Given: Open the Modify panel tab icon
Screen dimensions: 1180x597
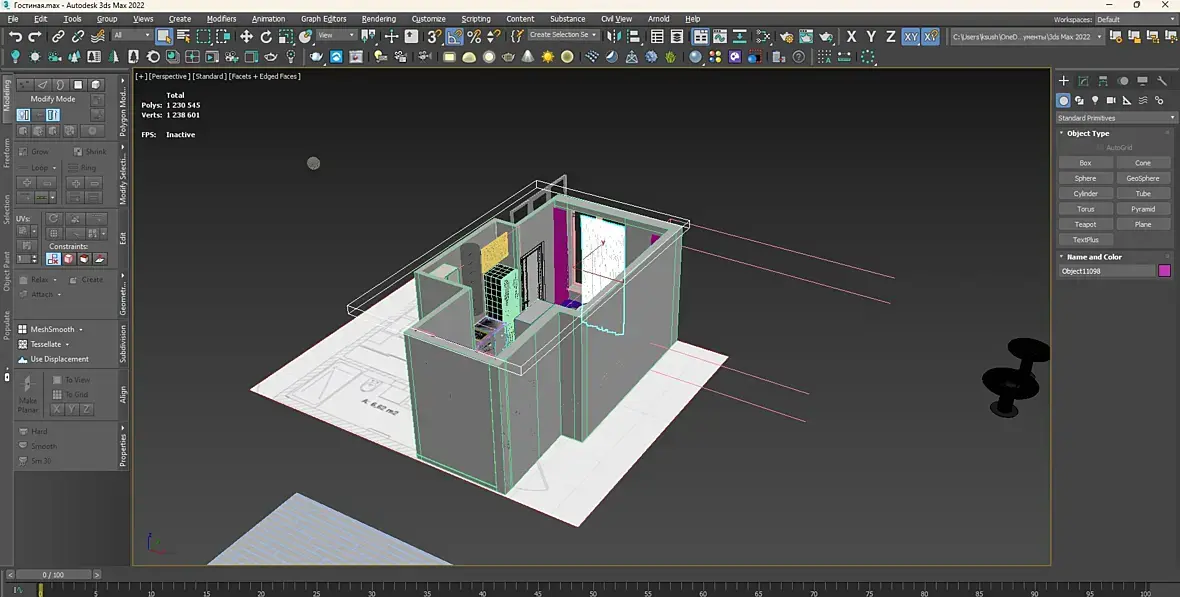Looking at the screenshot, I should [1083, 81].
